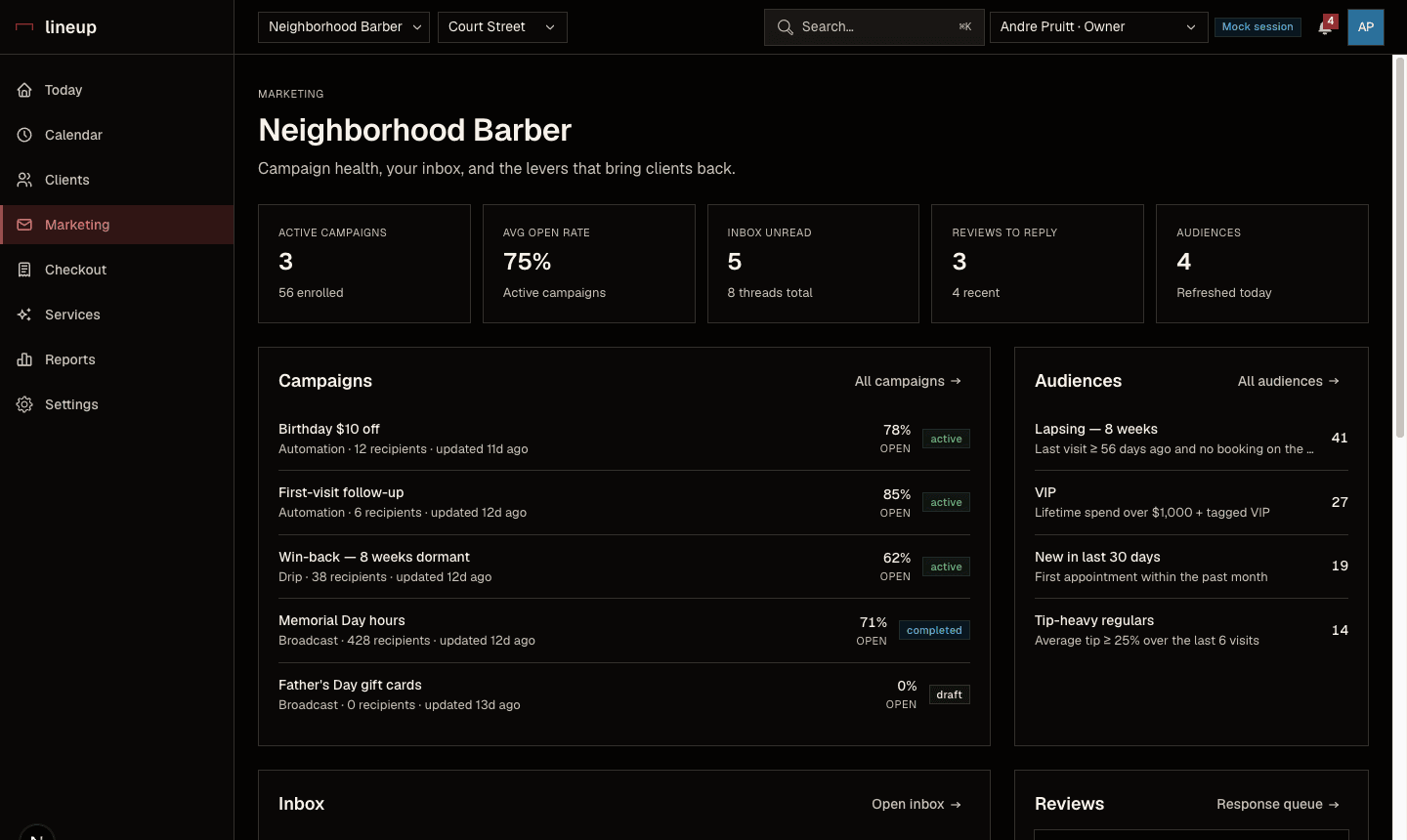Go to Reports in sidebar
Screen dimensions: 1407x840
(117, 359)
